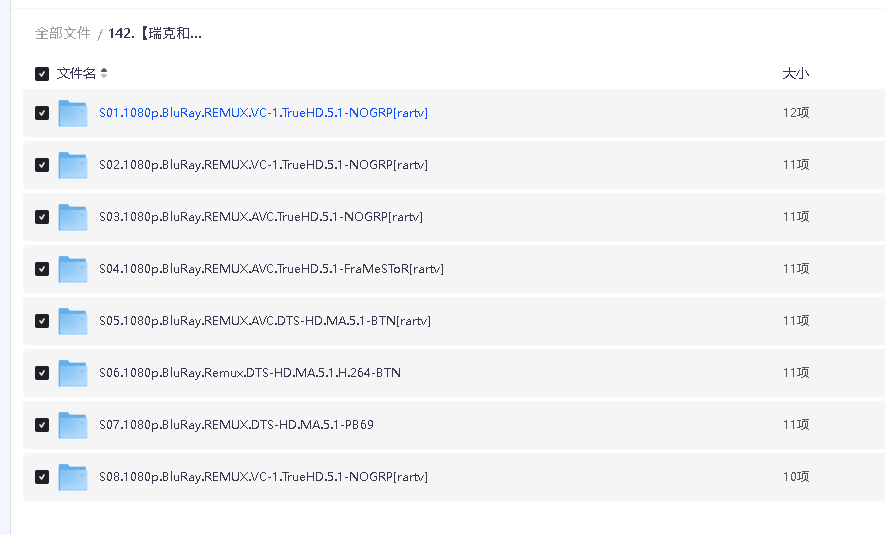The width and height of the screenshot is (885, 535).
Task: Click the 大小 column header
Action: coord(795,74)
